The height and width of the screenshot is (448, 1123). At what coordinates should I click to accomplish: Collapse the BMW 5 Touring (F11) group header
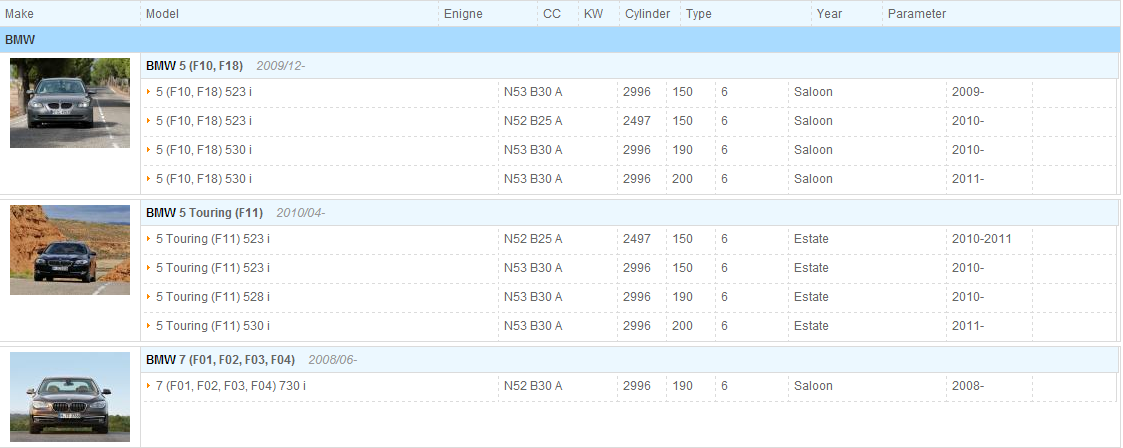pyautogui.click(x=630, y=213)
